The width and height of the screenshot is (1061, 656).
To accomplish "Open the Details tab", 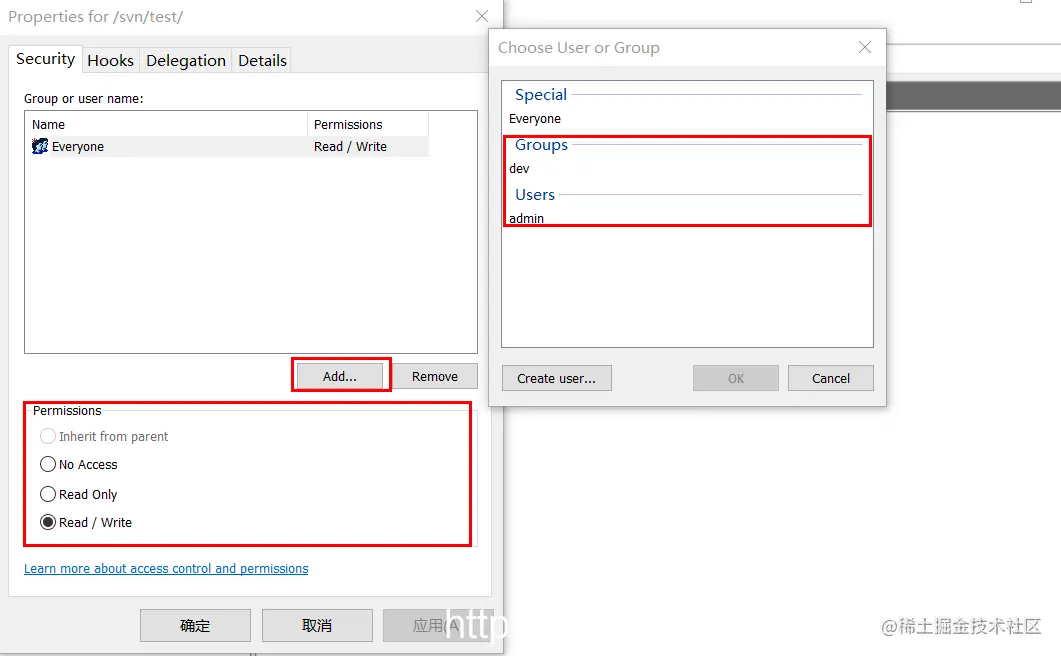I will coord(262,60).
